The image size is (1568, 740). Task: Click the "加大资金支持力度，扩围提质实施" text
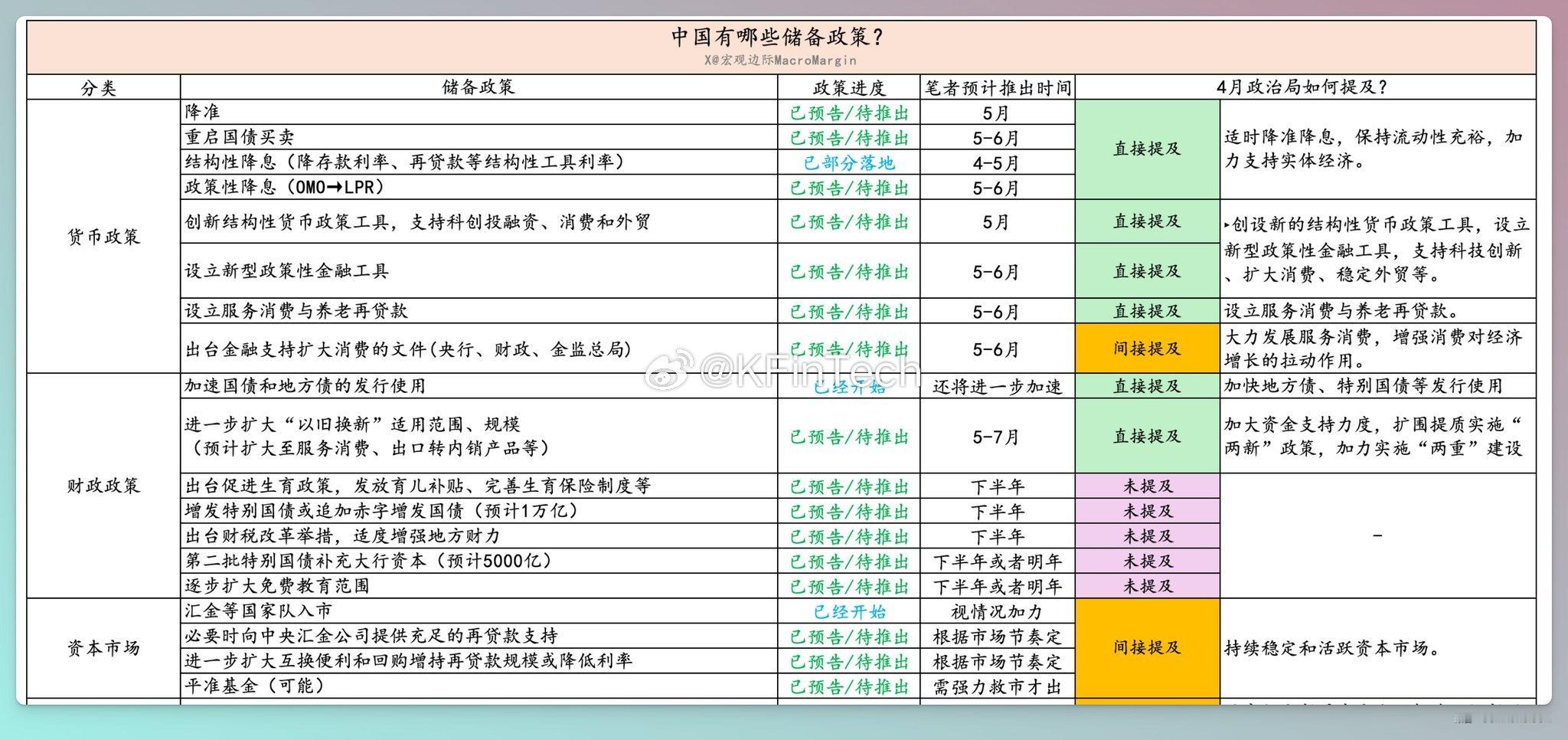(x=1374, y=435)
